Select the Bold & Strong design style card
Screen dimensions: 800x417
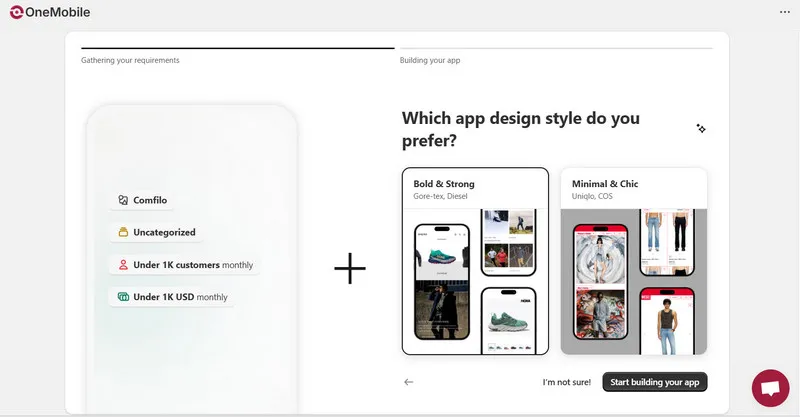tap(475, 261)
